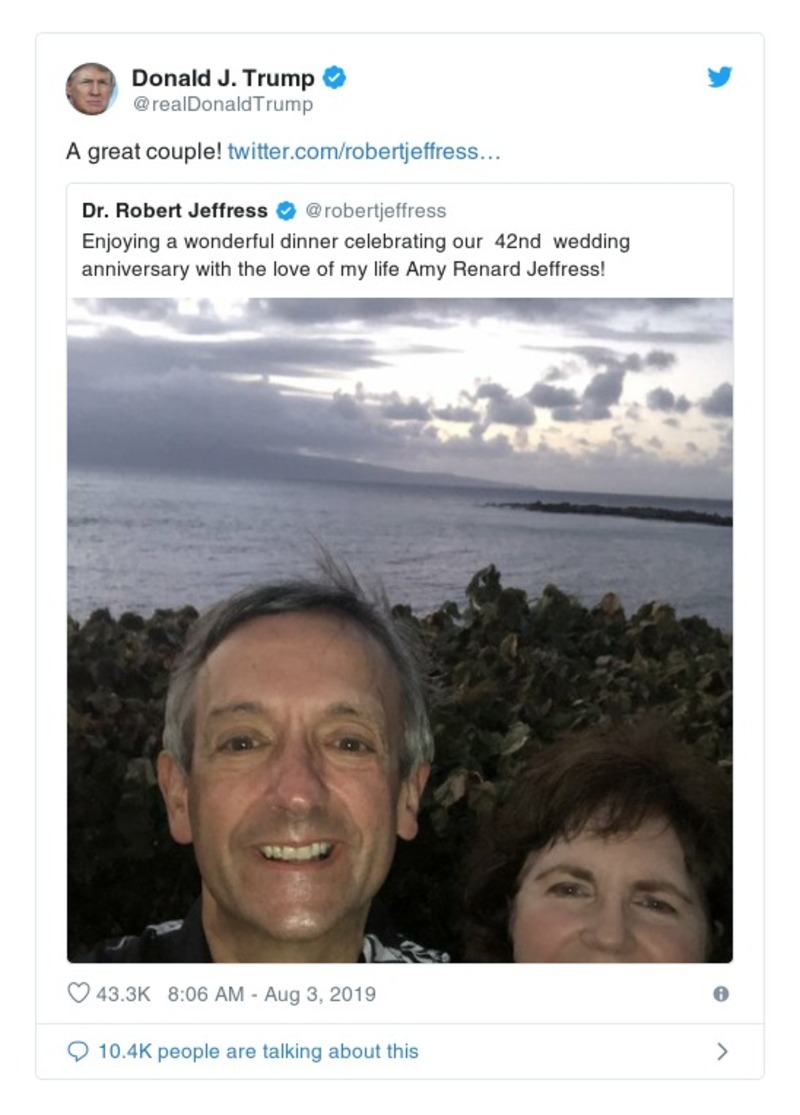Click the @robertjeffress handle
This screenshot has width=800, height=1115.
pos(375,211)
